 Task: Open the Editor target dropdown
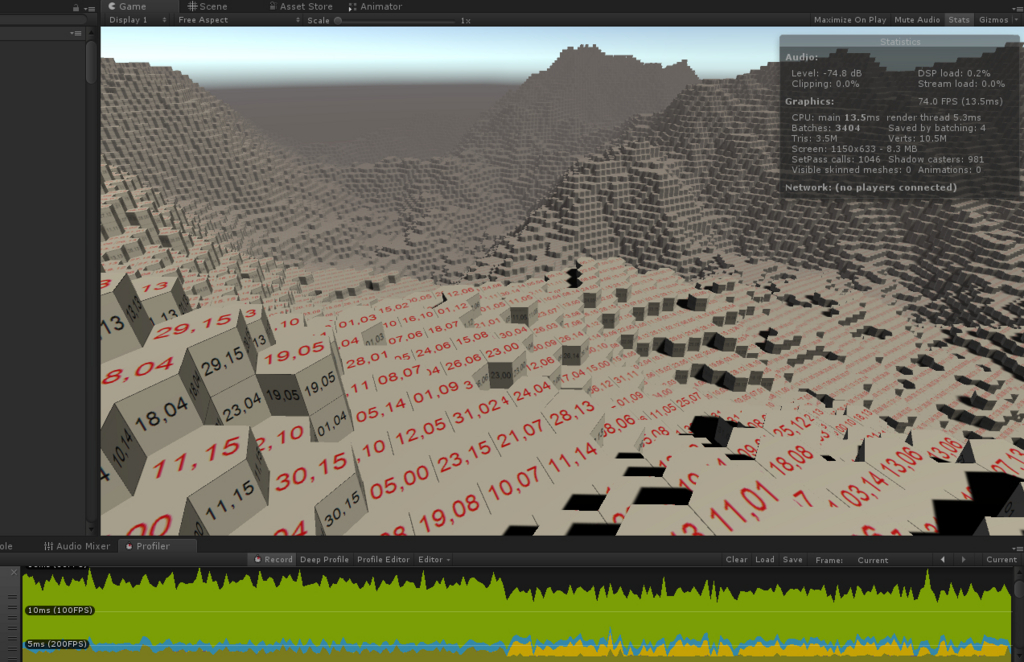pos(434,560)
